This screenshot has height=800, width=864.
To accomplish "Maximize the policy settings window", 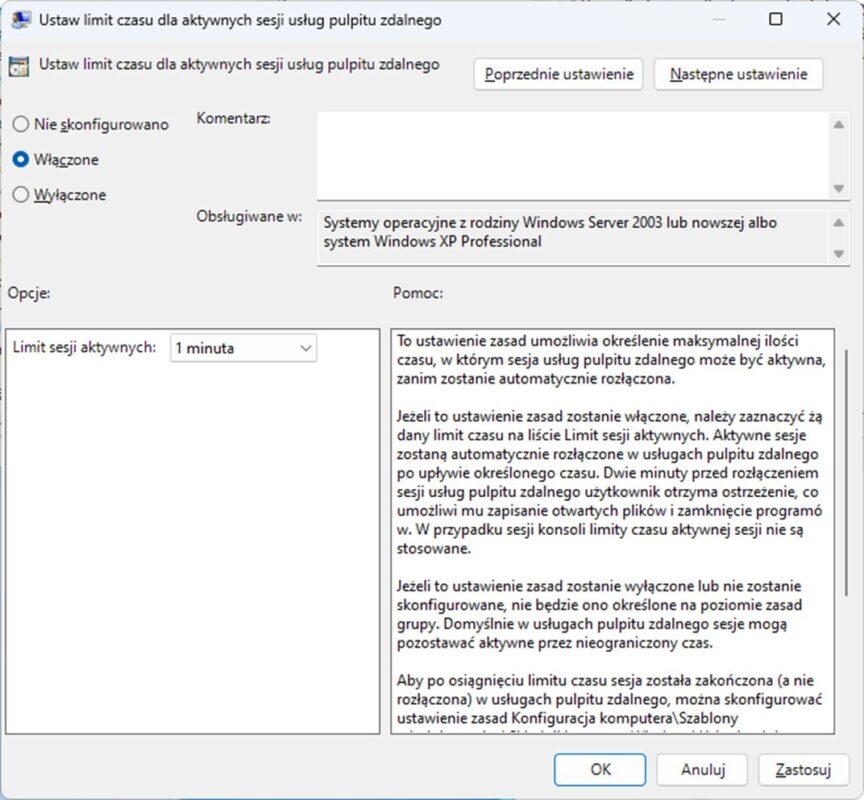I will tap(776, 19).
